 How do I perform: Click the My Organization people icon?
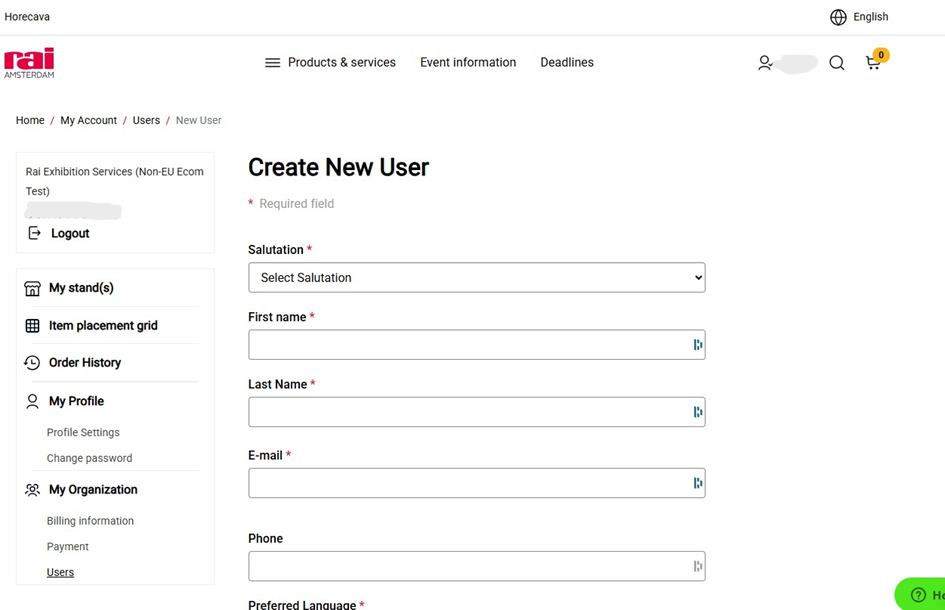[x=33, y=490]
